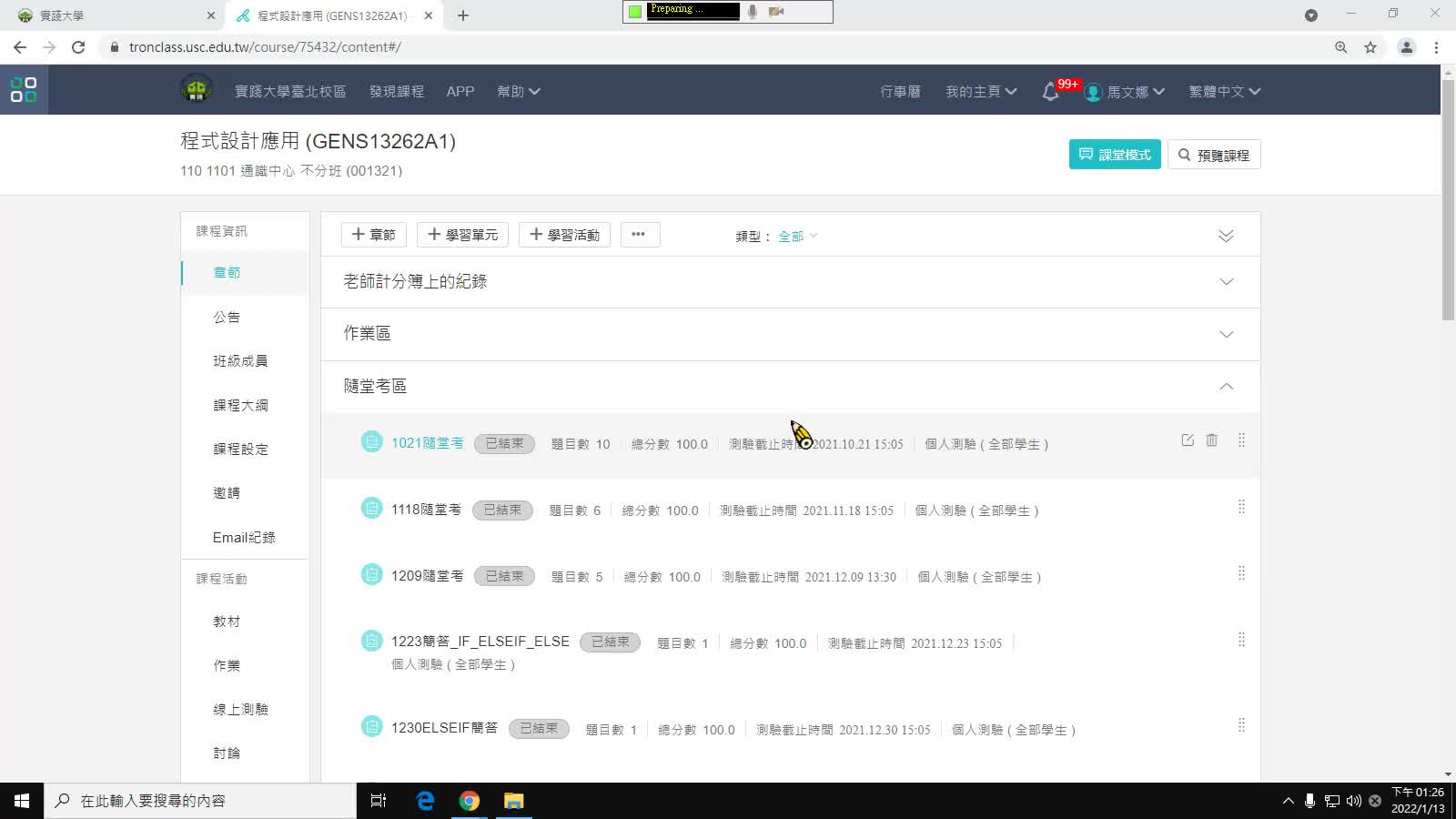1456x819 pixels.
Task: Select 課程設定 in the sidebar
Action: (240, 449)
